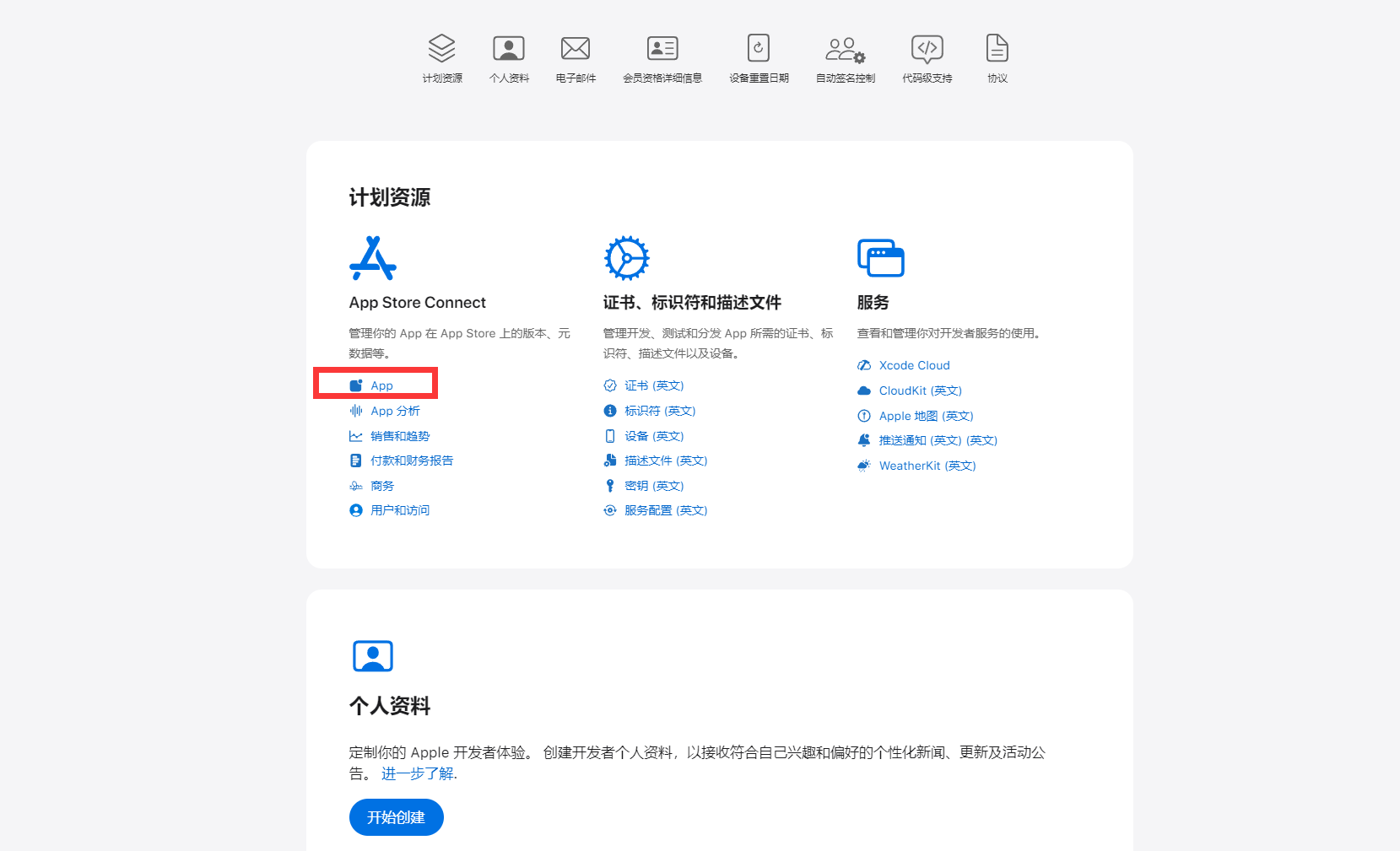Click the cloud icon beside CloudKit
1400x851 pixels.
864,390
